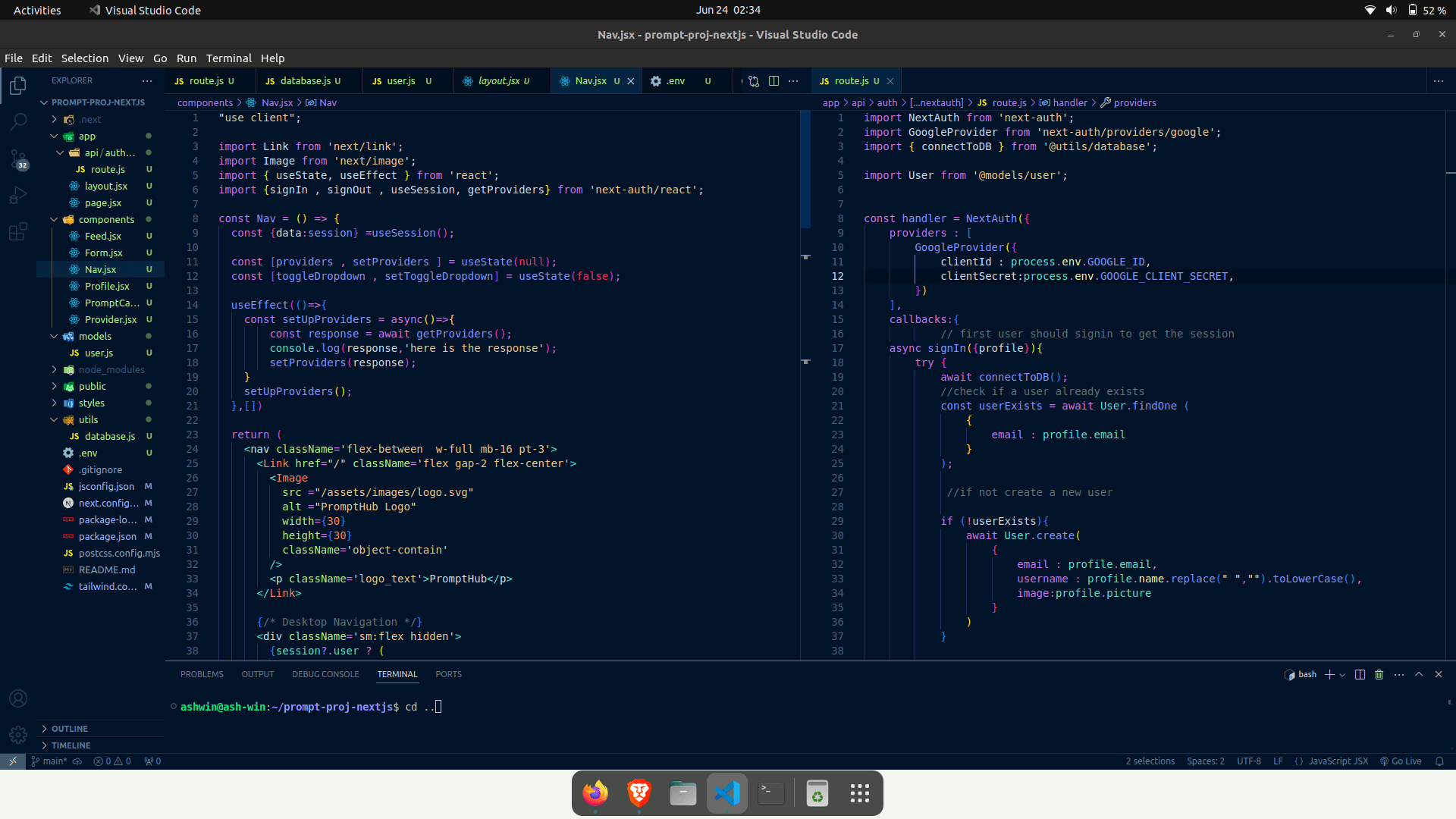The width and height of the screenshot is (1456, 819).
Task: Create a new terminal with plus icon
Action: [1329, 674]
